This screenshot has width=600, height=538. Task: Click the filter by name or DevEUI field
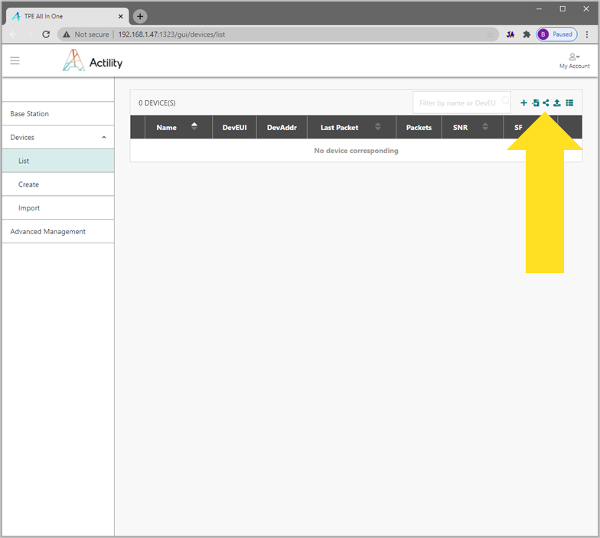pos(460,103)
